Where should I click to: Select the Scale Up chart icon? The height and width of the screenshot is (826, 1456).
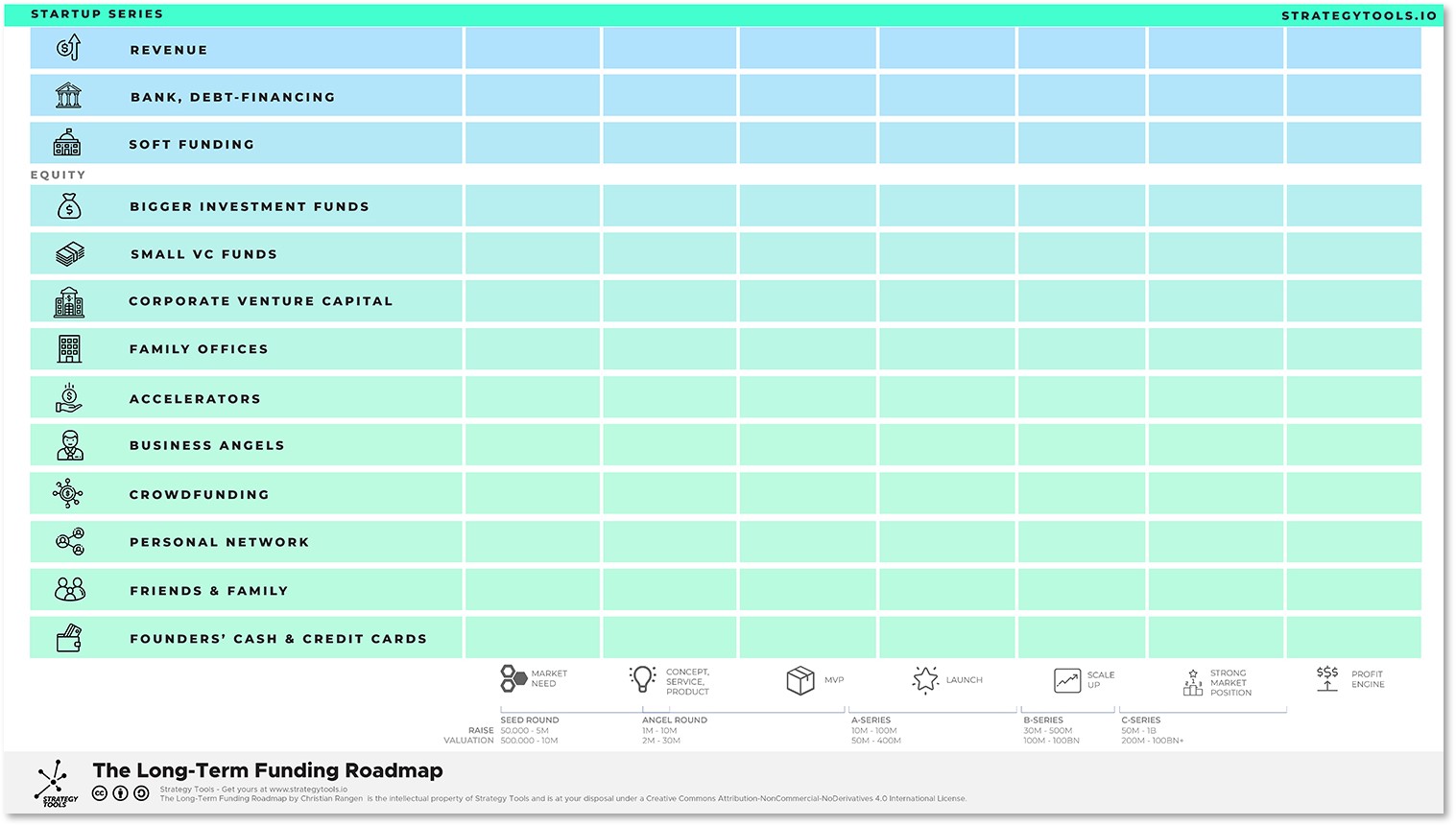coord(1067,680)
